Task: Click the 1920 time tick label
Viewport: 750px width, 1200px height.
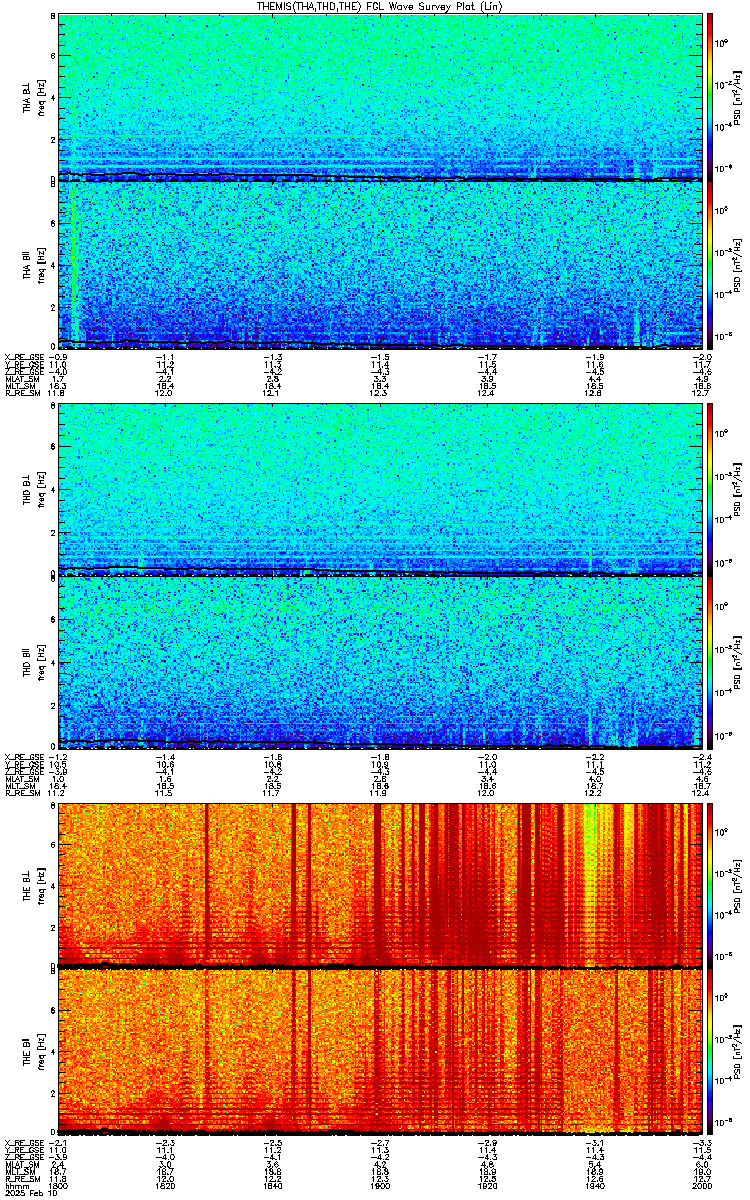Action: (486, 1186)
